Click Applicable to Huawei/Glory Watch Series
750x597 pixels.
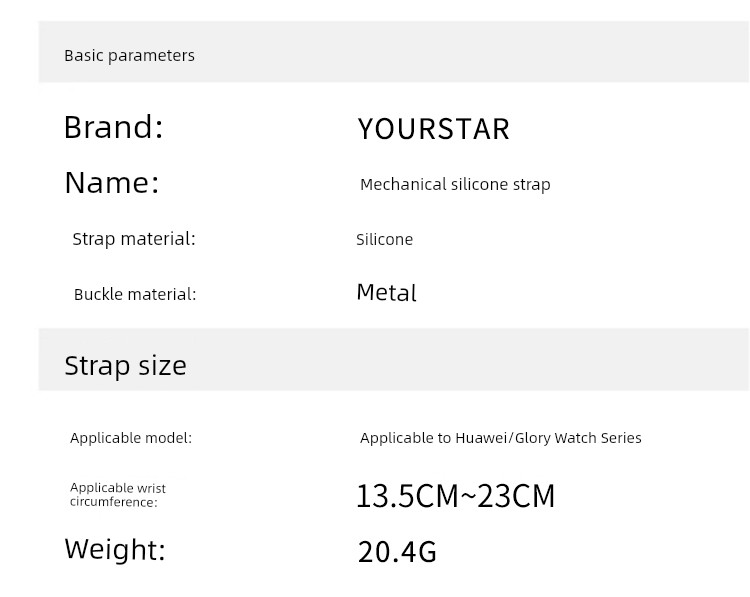click(x=500, y=438)
